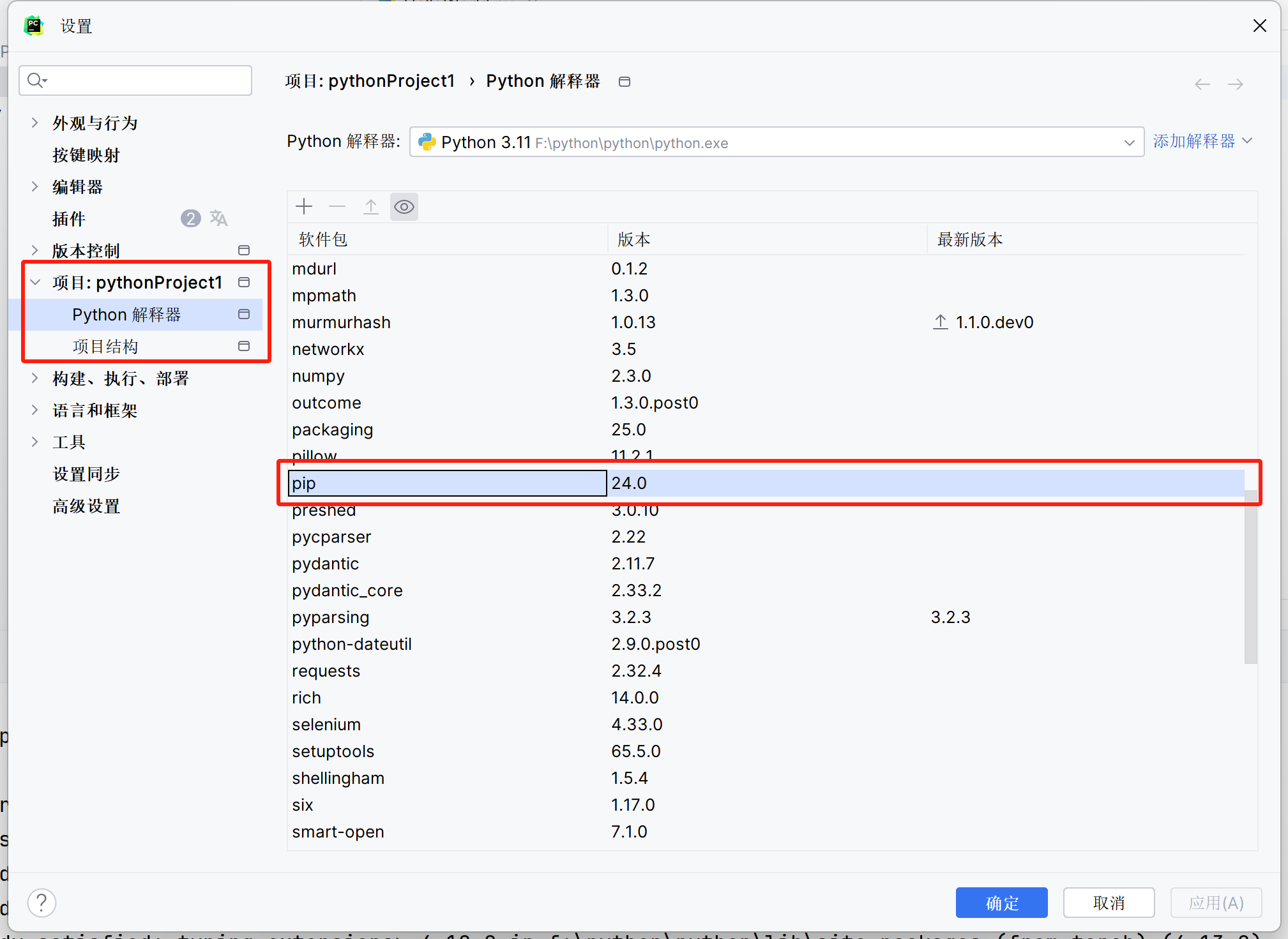Click the 应用(A) button
This screenshot has width=1288, height=939.
(1216, 903)
